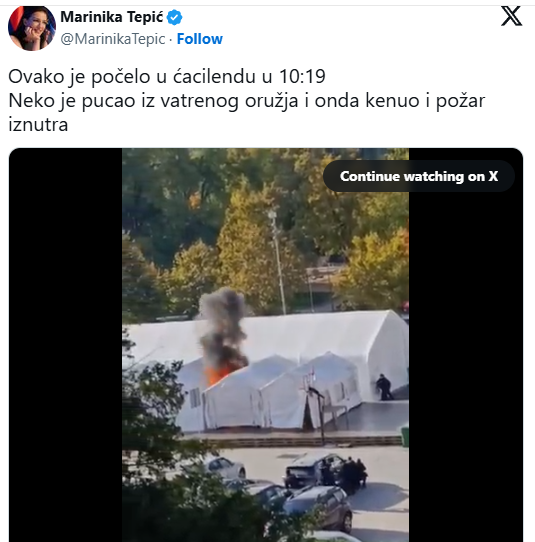Select Continue watching on X button
Viewport: 535px width, 542px height.
pyautogui.click(x=419, y=176)
